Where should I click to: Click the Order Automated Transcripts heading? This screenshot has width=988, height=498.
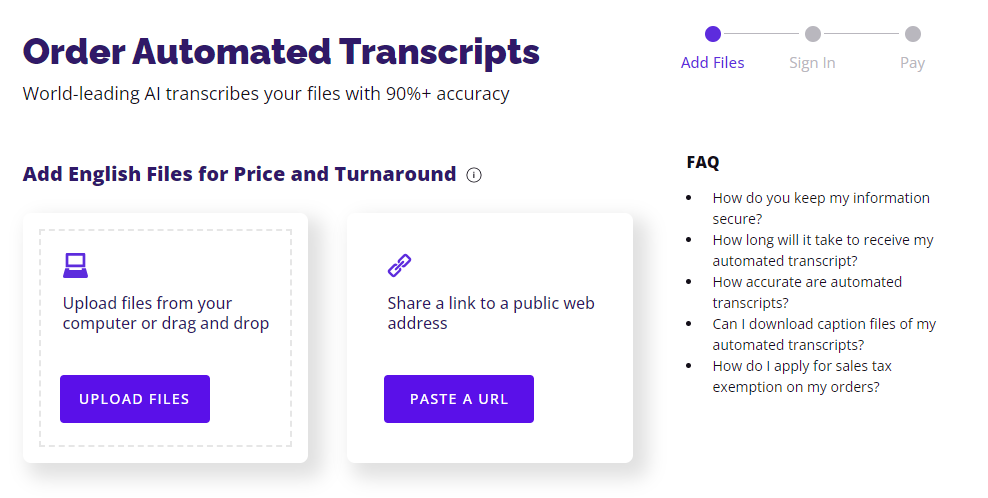(x=281, y=52)
